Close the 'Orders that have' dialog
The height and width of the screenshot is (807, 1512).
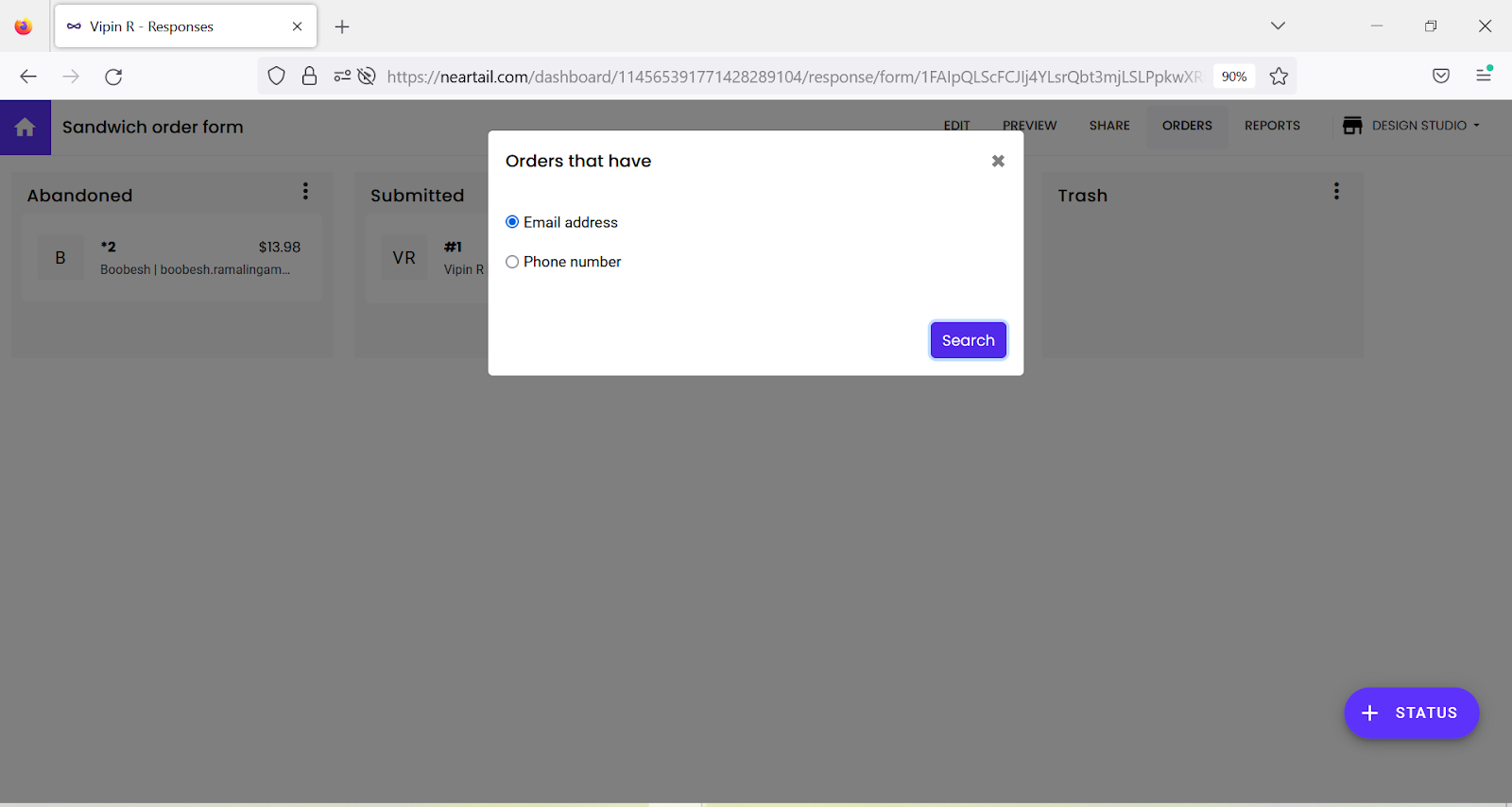pos(998,162)
